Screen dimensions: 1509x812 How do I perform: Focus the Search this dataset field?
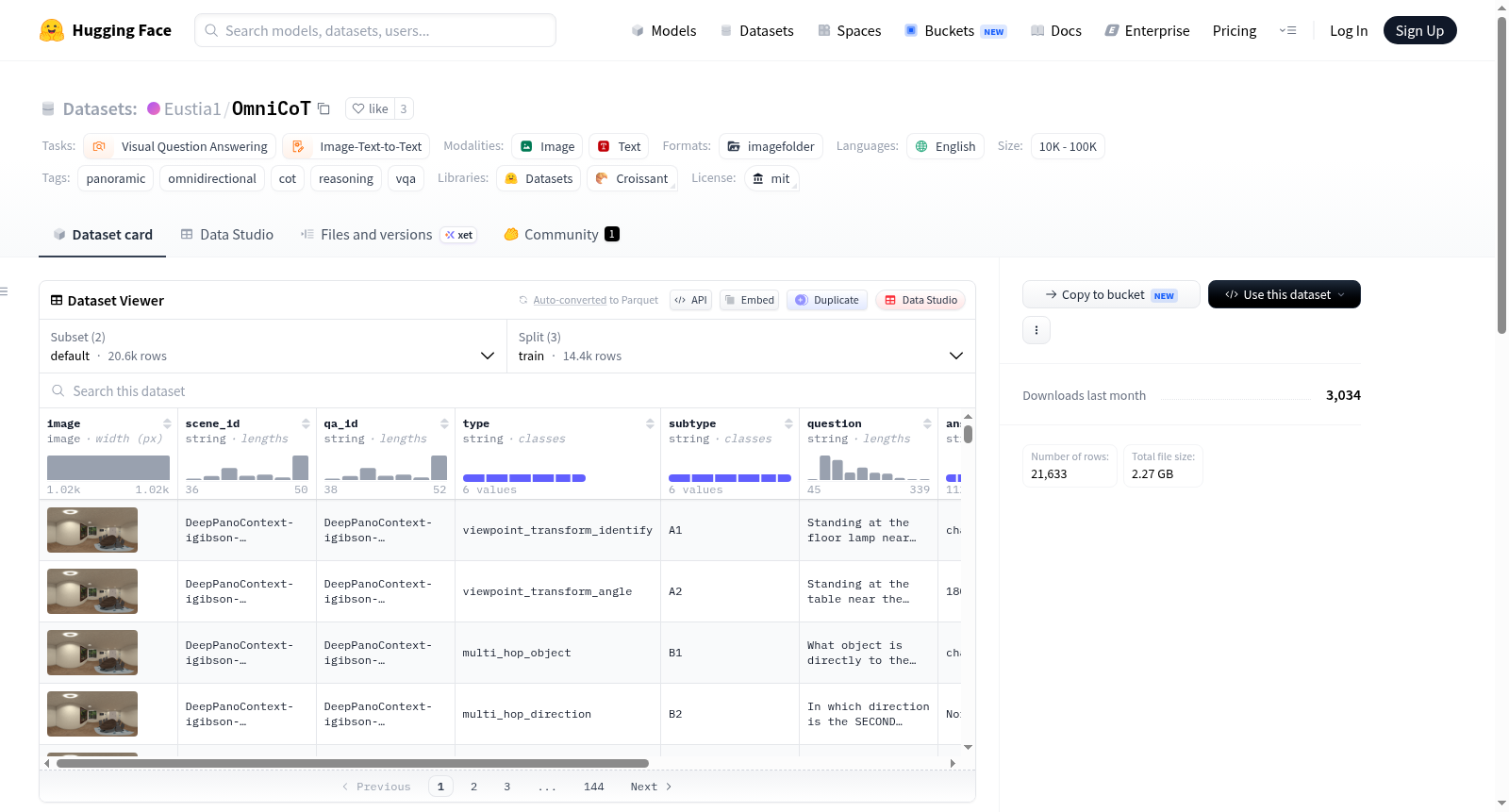tap(507, 390)
